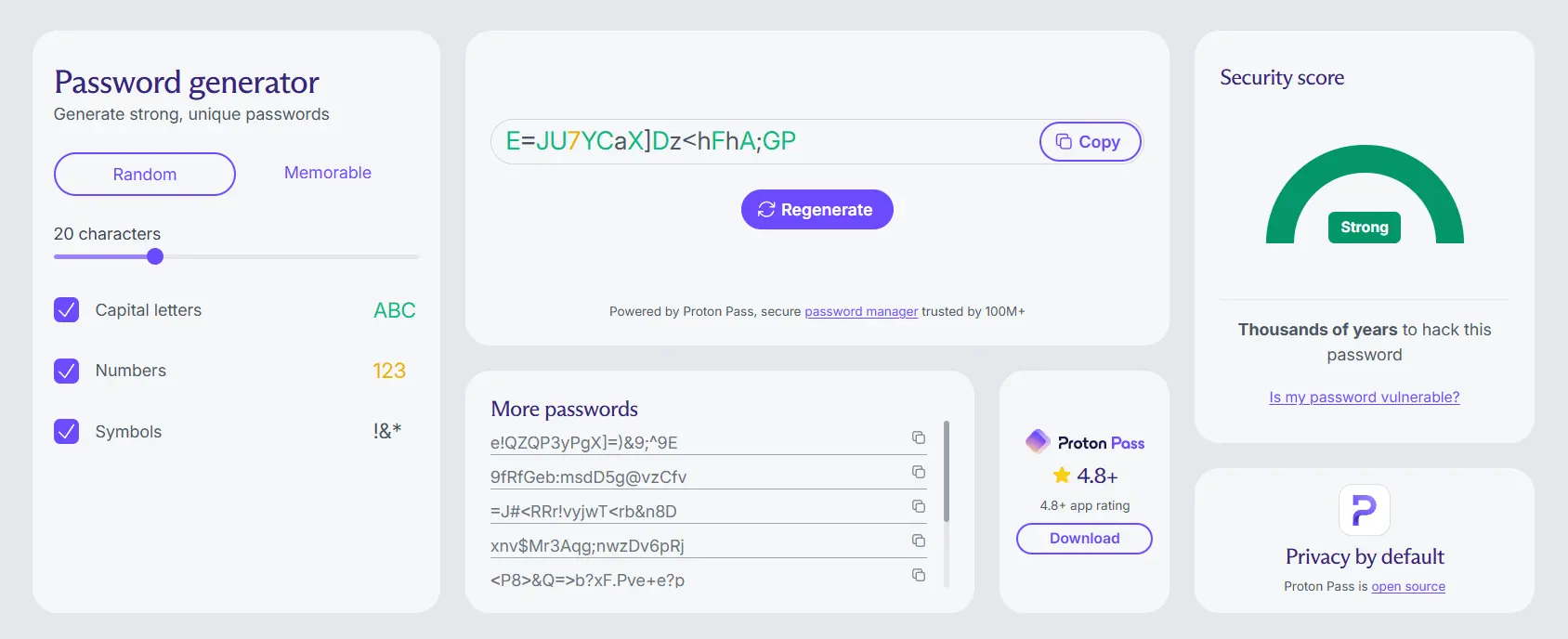Click the copy icon beside "<P8>&Q=>b?xF.Pve+e?p"
Image resolution: width=1568 pixels, height=639 pixels.
(919, 575)
